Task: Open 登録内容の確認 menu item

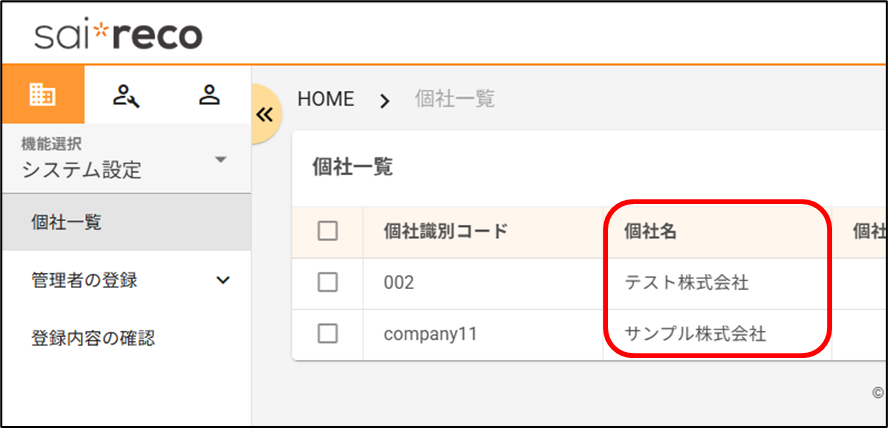Action: (x=93, y=338)
